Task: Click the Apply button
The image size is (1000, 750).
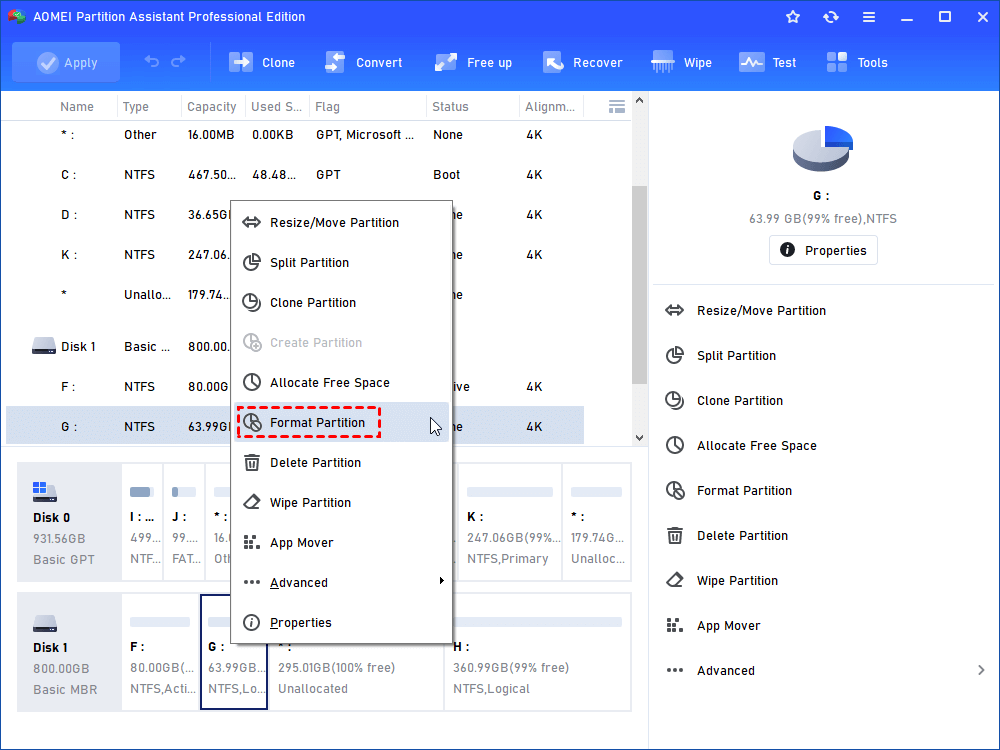Action: click(66, 62)
